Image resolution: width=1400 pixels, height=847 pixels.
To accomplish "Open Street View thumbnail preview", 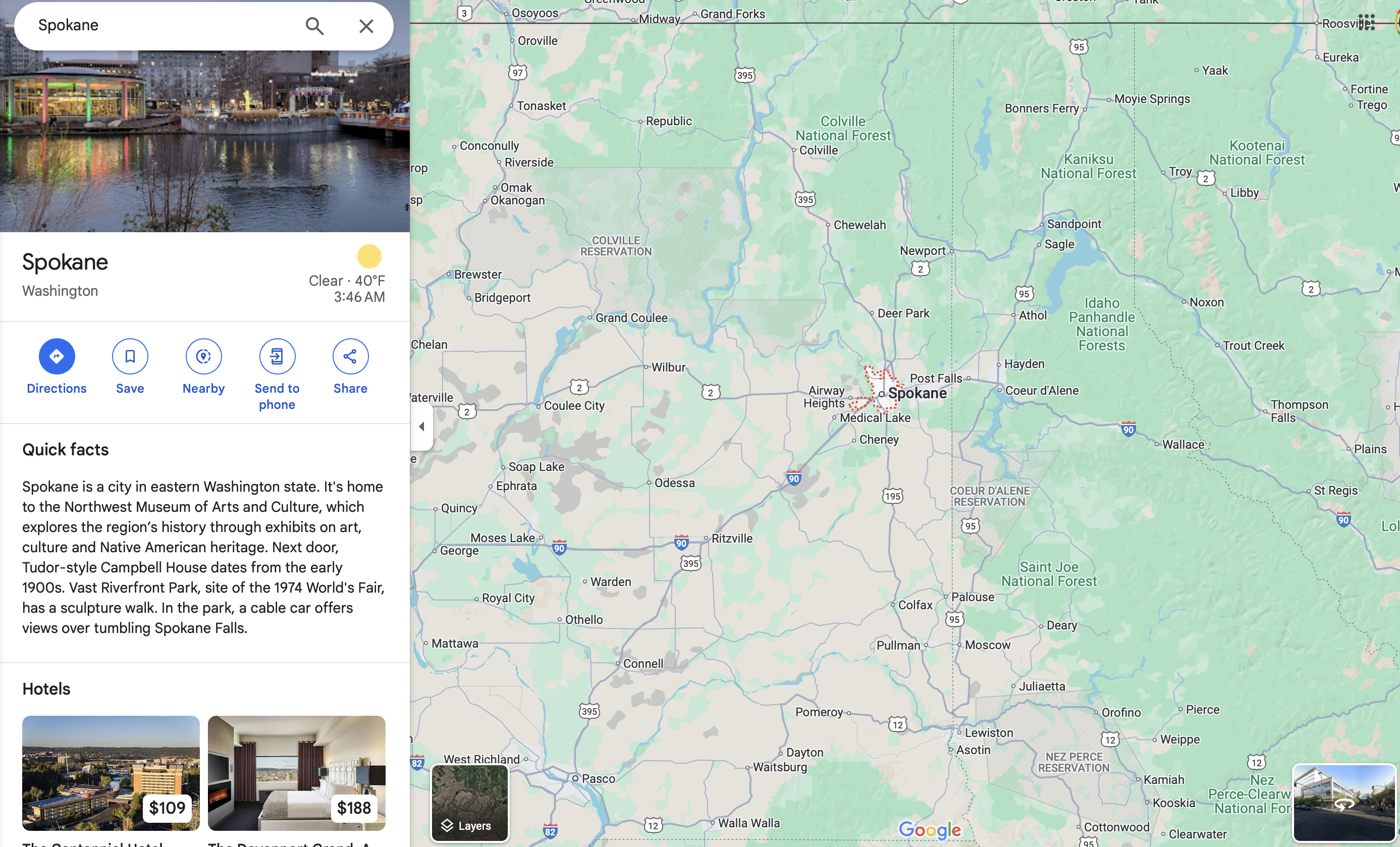I will 1344,803.
